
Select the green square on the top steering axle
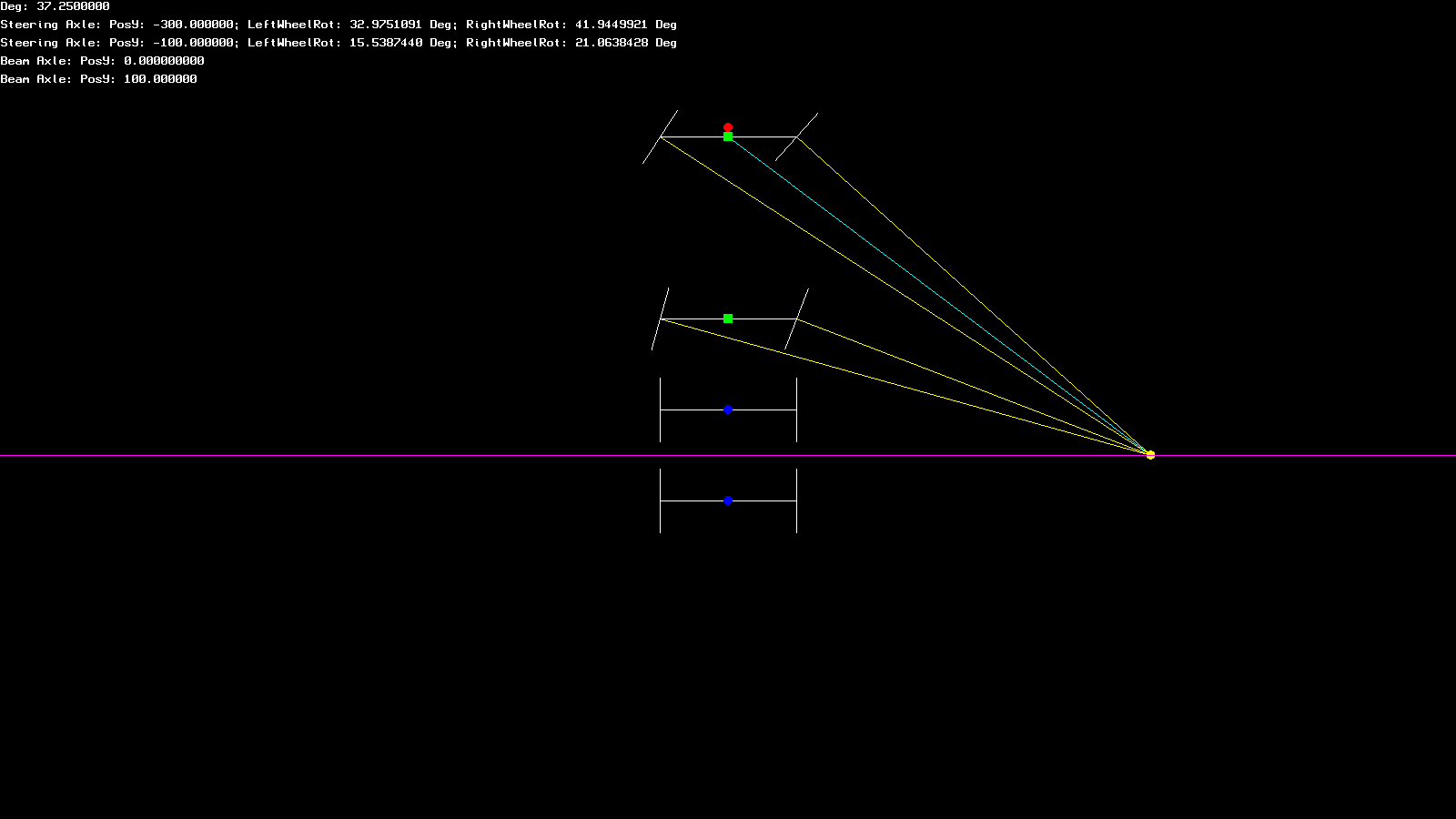(x=728, y=136)
